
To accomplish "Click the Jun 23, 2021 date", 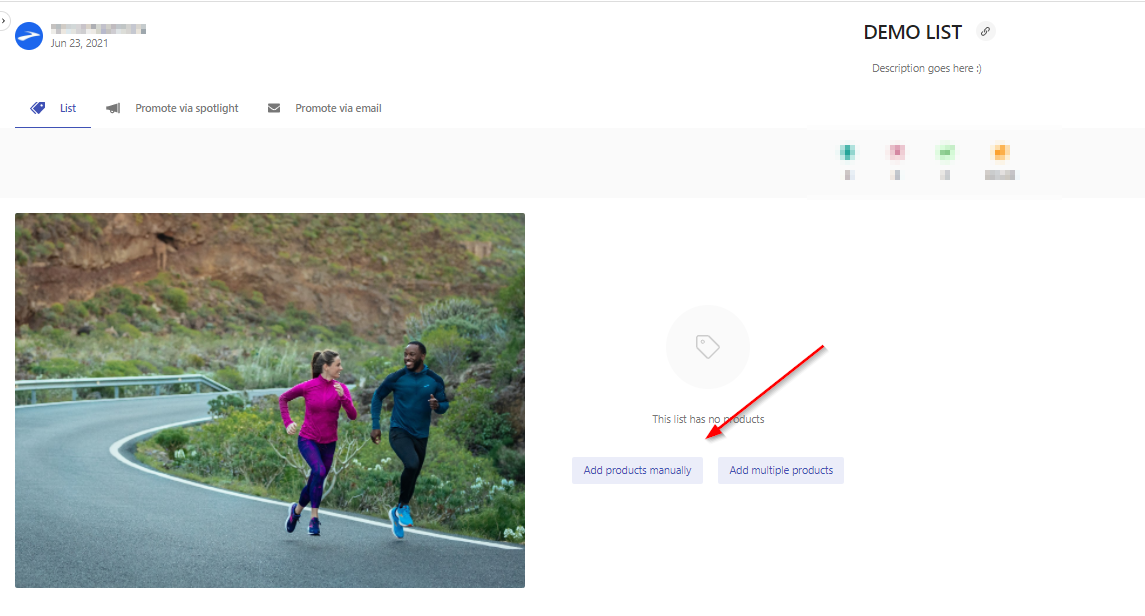I will (x=79, y=43).
